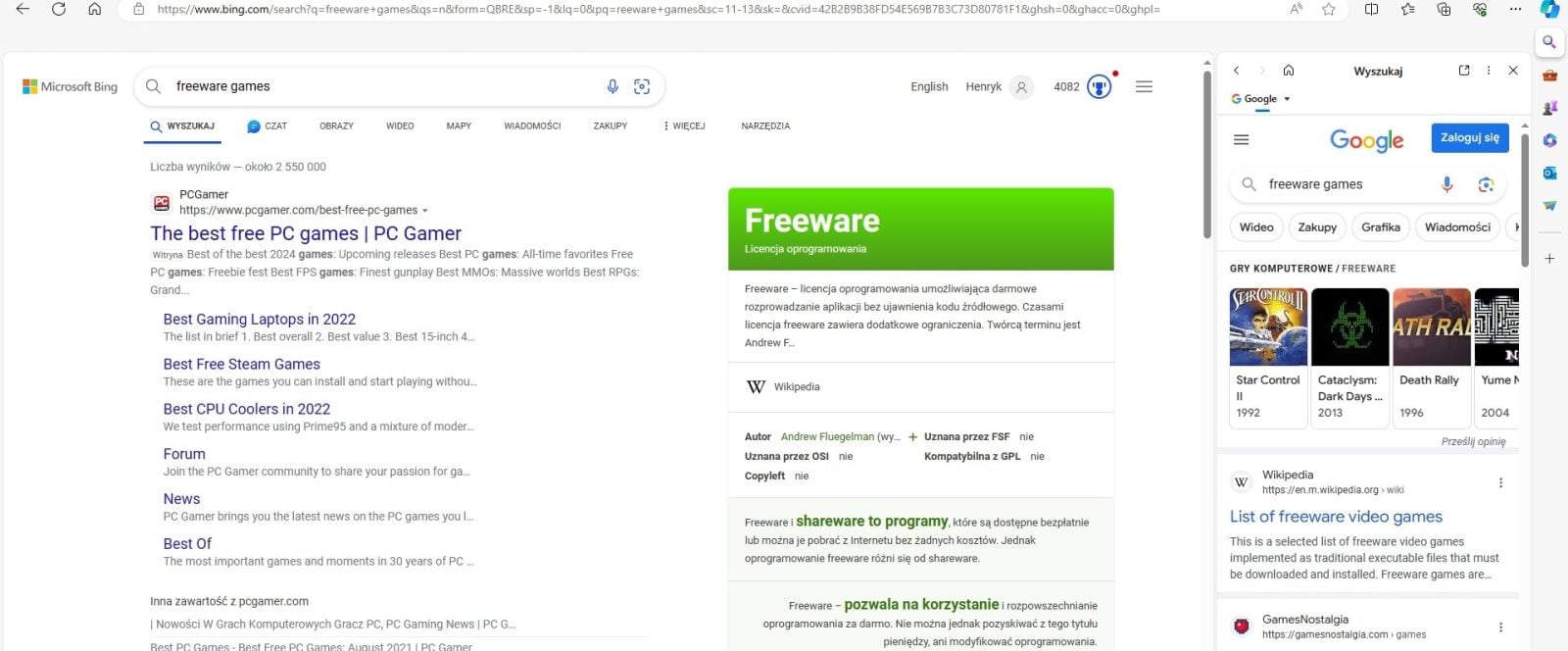
Task: Refresh the page with the reload icon
Action: tap(59, 9)
